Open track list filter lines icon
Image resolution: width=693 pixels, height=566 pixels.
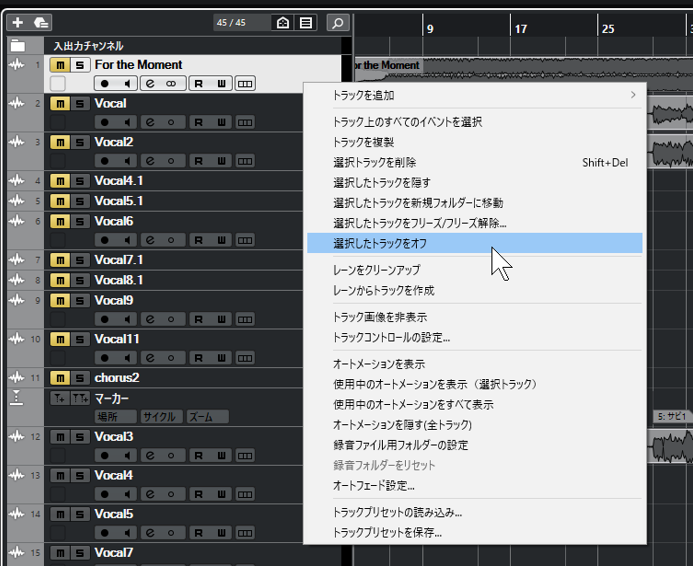(x=306, y=23)
